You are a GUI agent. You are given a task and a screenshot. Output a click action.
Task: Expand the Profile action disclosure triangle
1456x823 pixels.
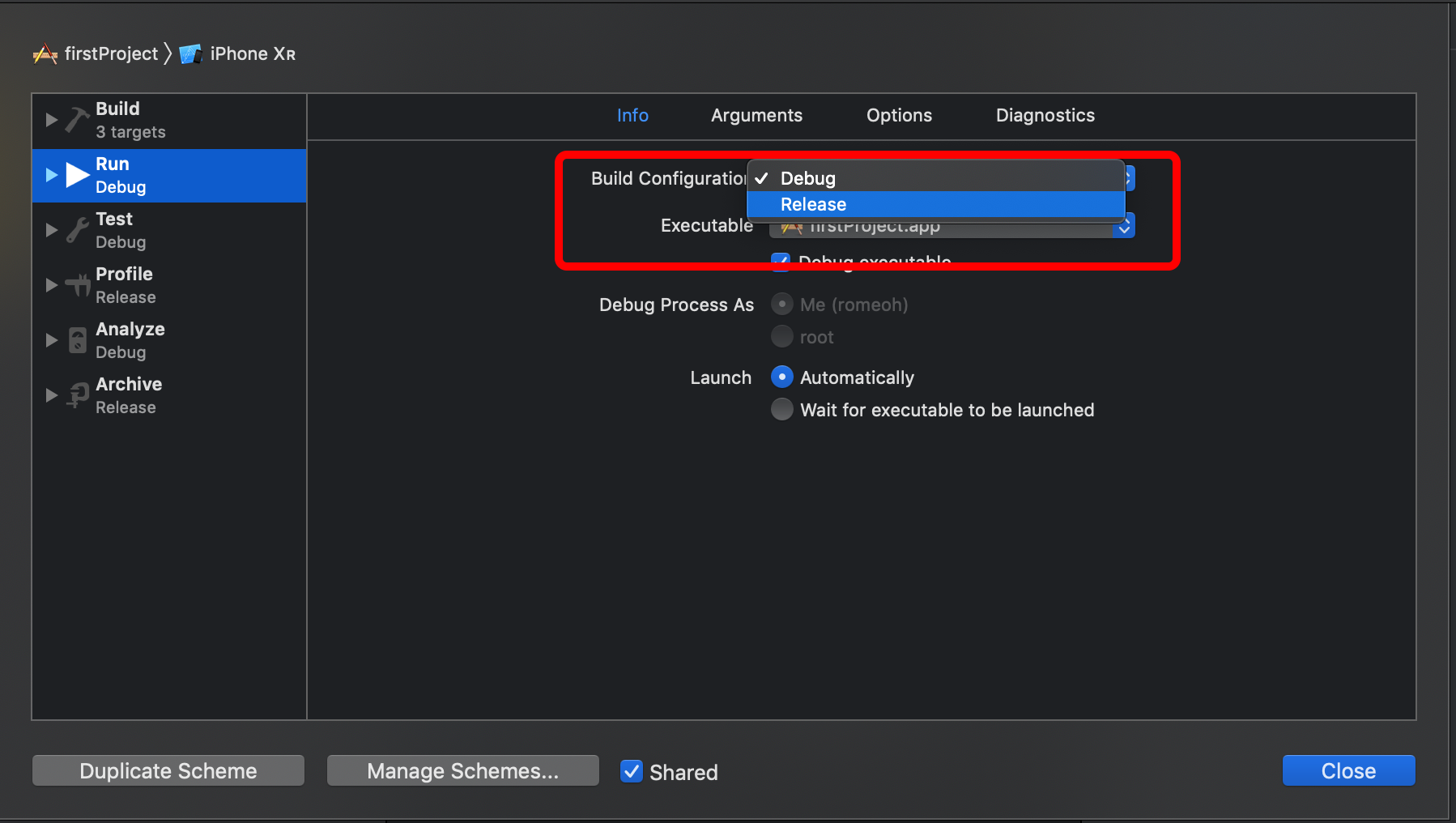(52, 285)
